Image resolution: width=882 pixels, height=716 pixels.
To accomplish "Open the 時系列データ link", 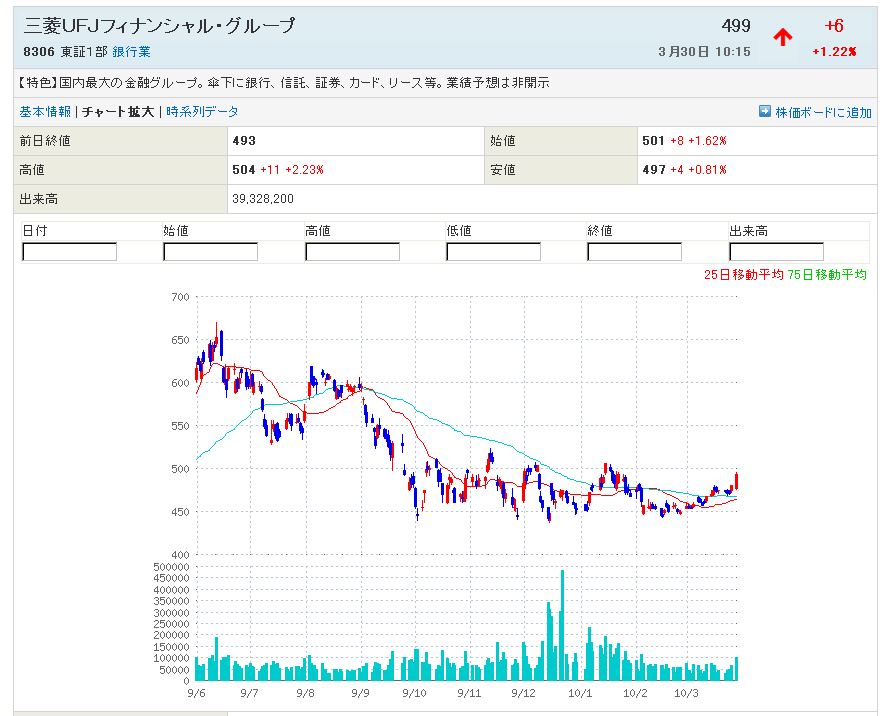I will (202, 111).
